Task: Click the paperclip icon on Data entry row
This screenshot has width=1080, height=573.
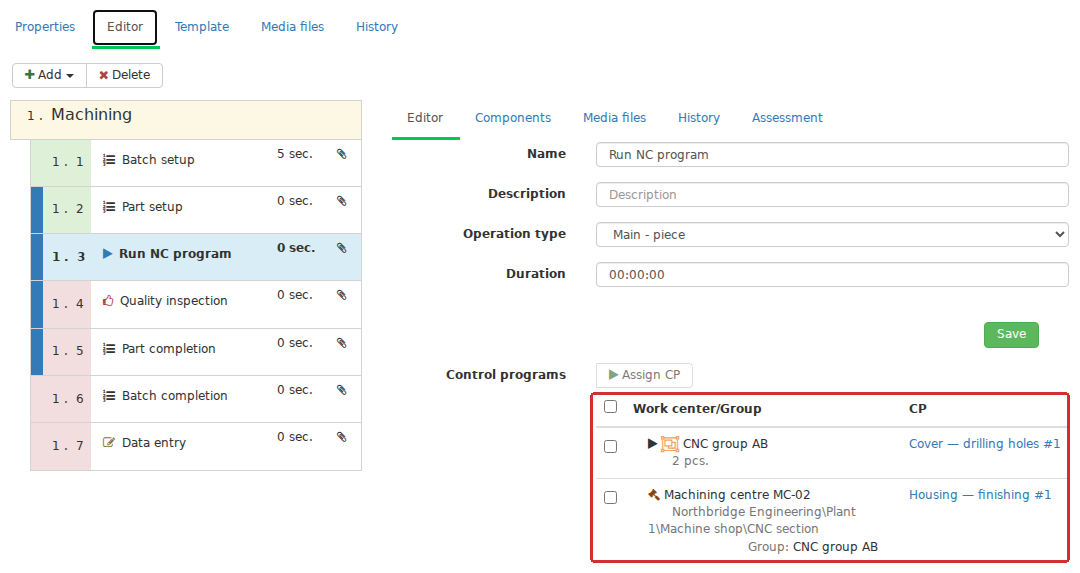Action: [342, 437]
